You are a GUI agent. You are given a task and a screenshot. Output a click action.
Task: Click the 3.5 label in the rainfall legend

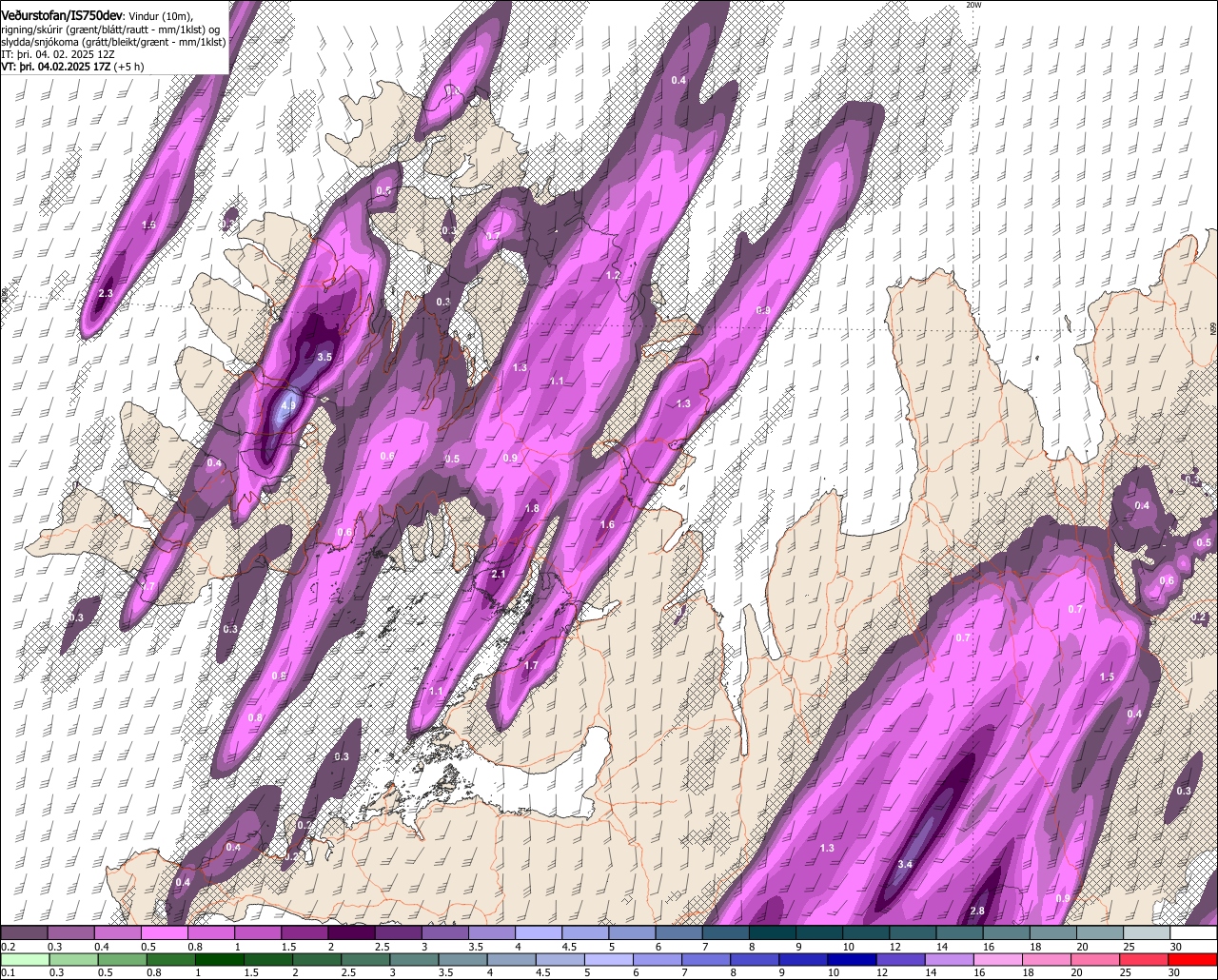tap(446, 973)
